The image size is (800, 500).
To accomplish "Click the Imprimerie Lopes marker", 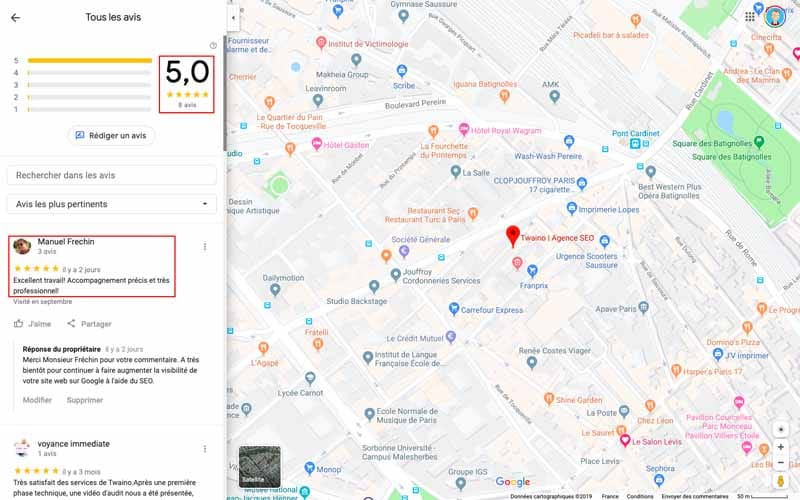I will point(572,208).
